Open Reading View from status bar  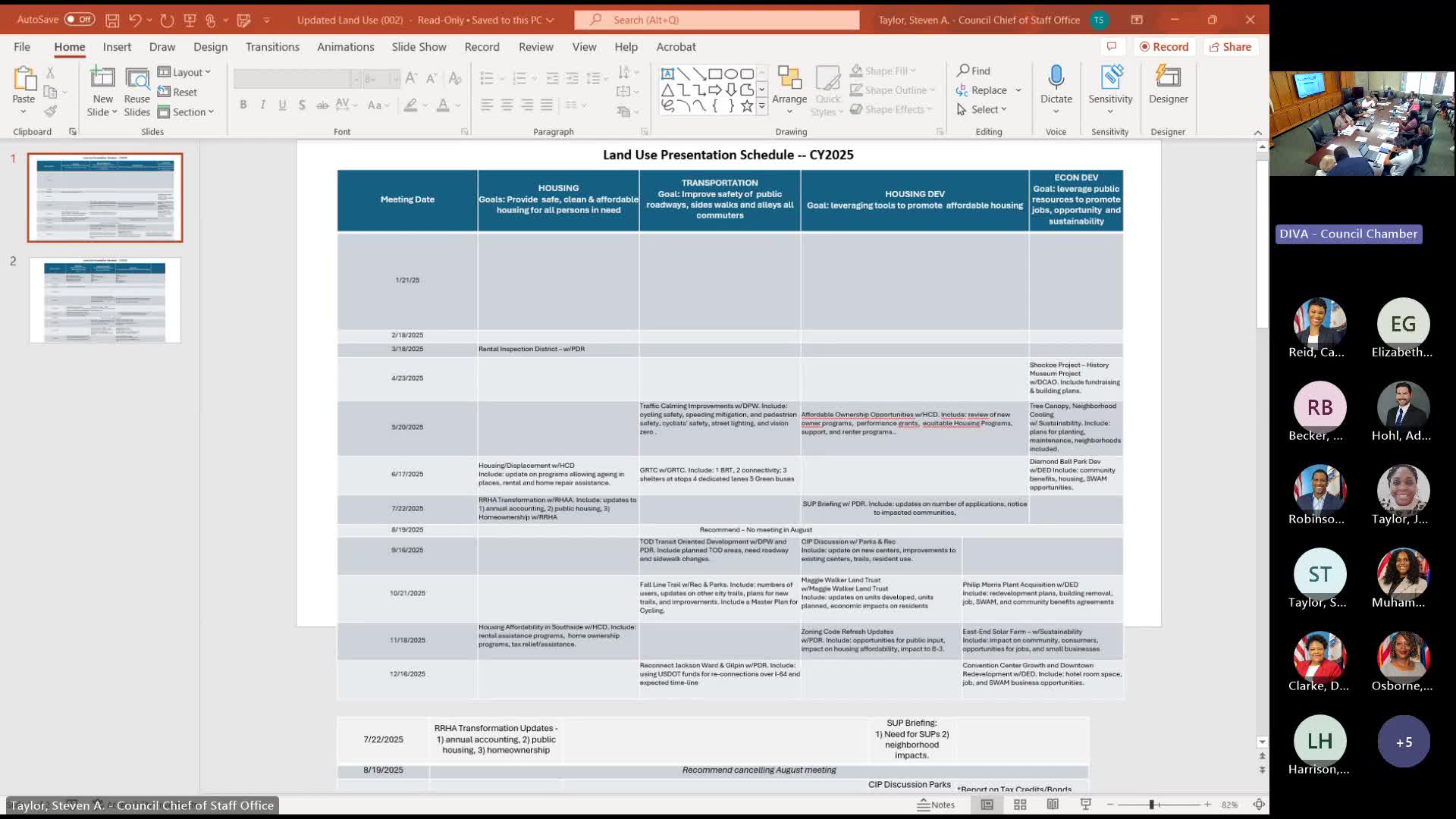click(x=1053, y=805)
